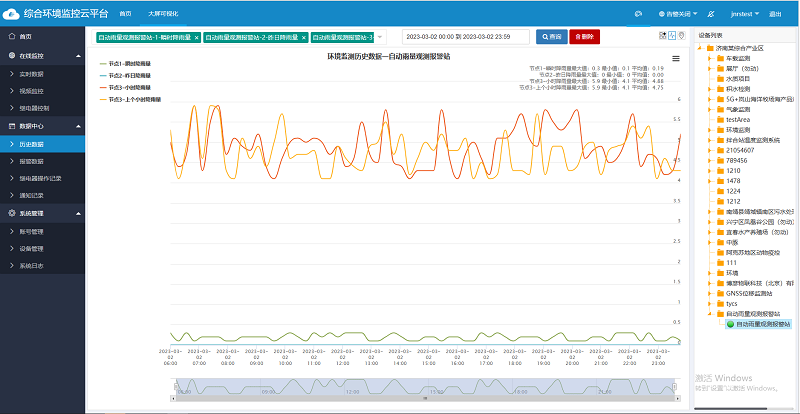Open the chart hamburger menu icon
This screenshot has height=414, width=800.
pyautogui.click(x=677, y=58)
